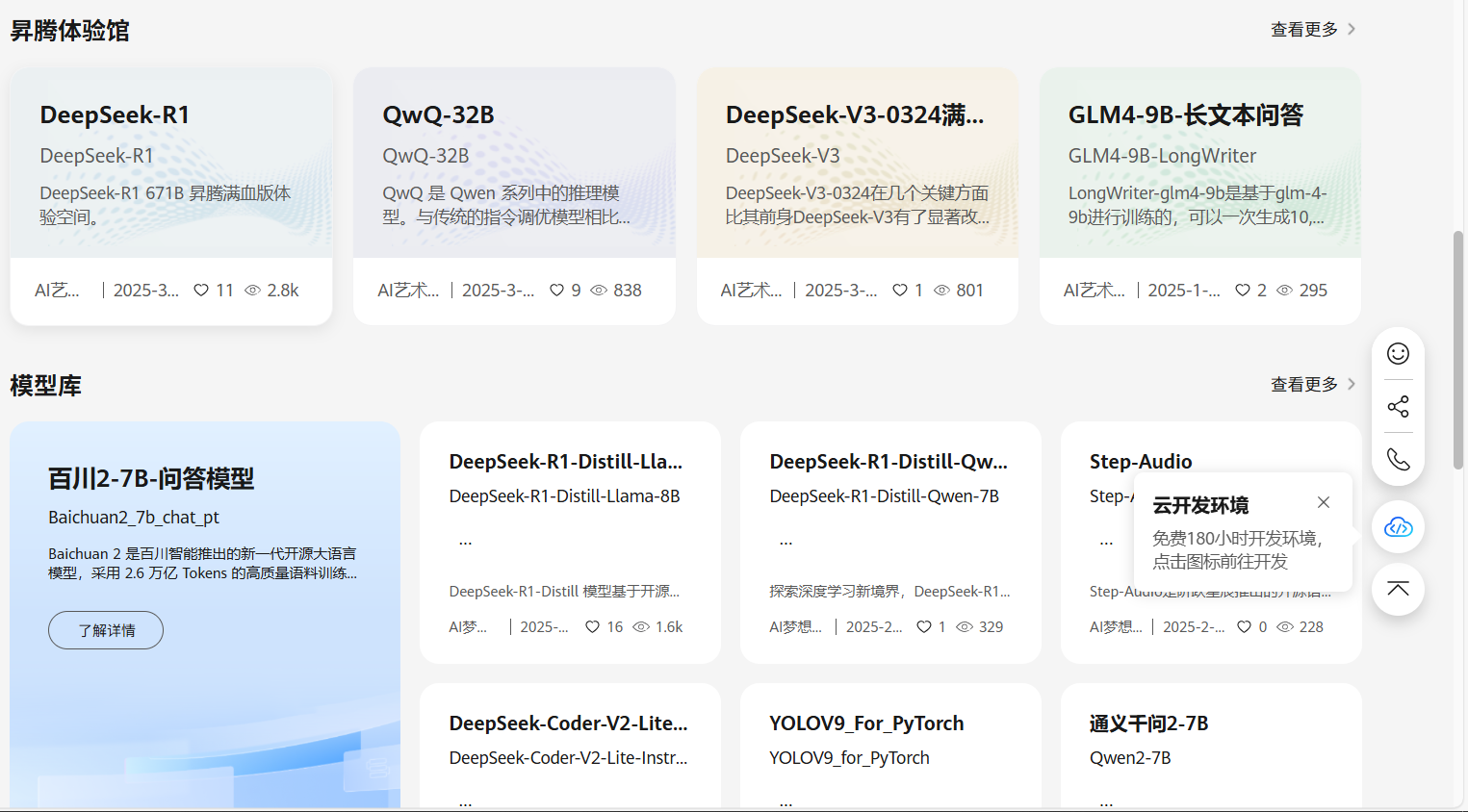1468x812 pixels.
Task: Click the eye views icon on DeepSeek-R1-Distill-Llama-8B card
Action: [640, 626]
